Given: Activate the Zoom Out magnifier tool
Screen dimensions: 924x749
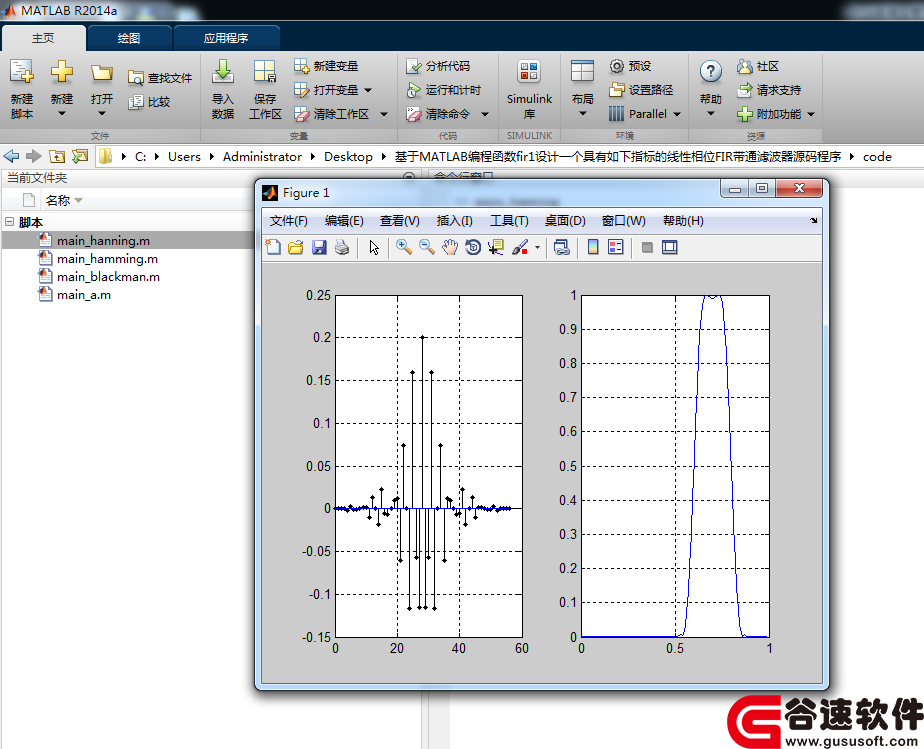Looking at the screenshot, I should [x=427, y=248].
